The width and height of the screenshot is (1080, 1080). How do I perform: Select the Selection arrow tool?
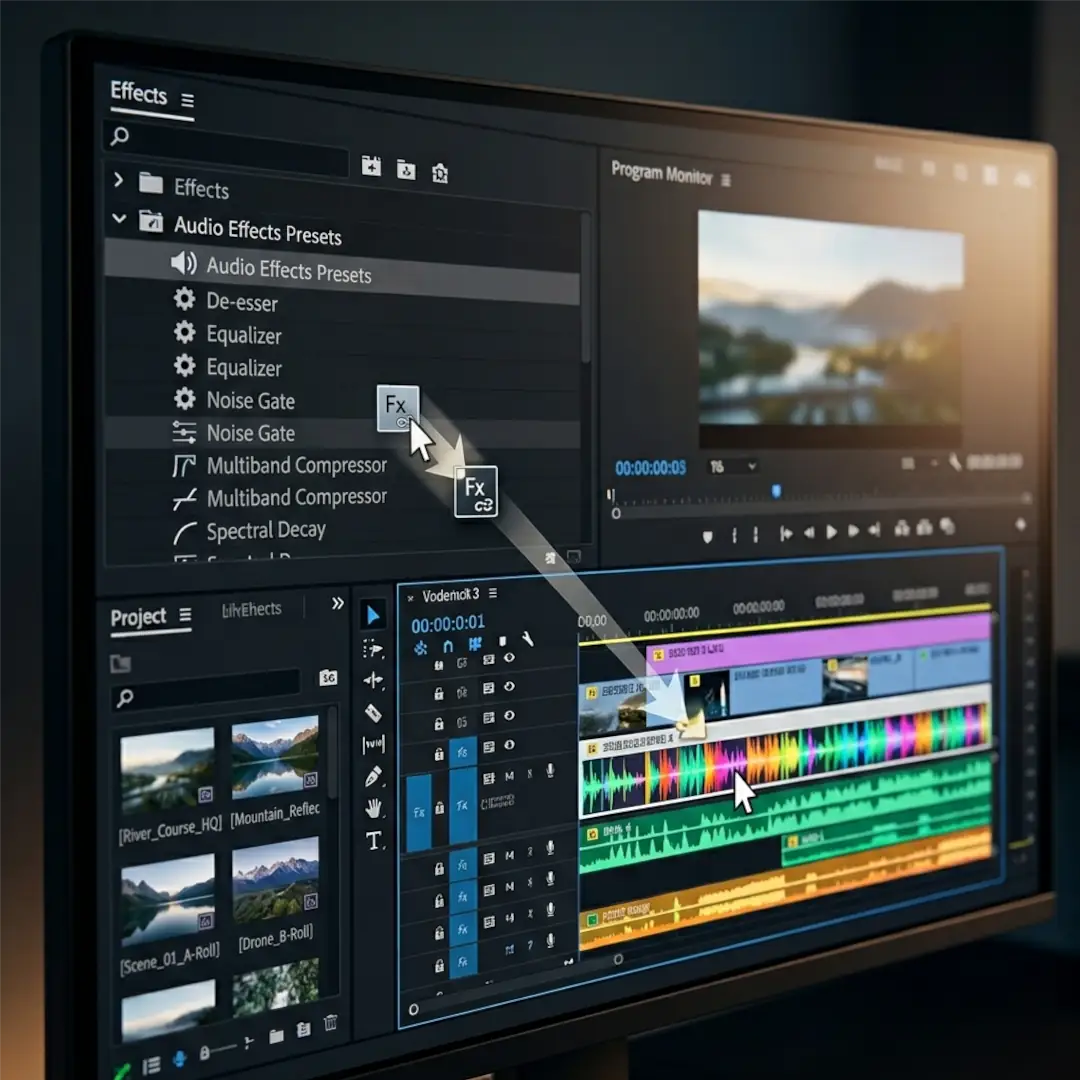373,614
